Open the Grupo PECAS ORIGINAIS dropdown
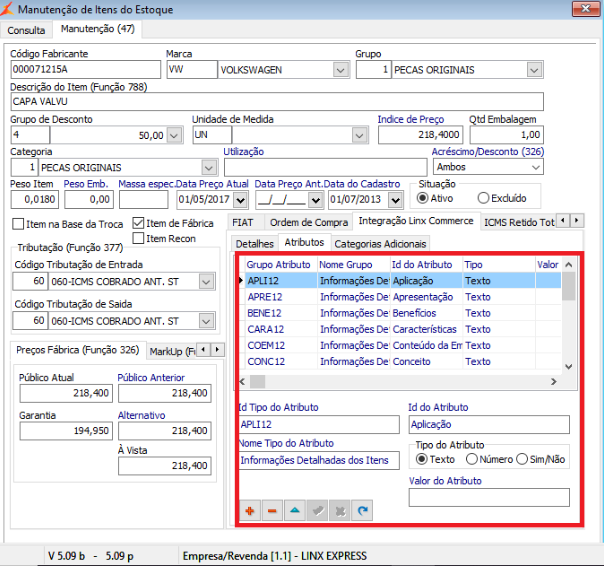 pyautogui.click(x=534, y=70)
